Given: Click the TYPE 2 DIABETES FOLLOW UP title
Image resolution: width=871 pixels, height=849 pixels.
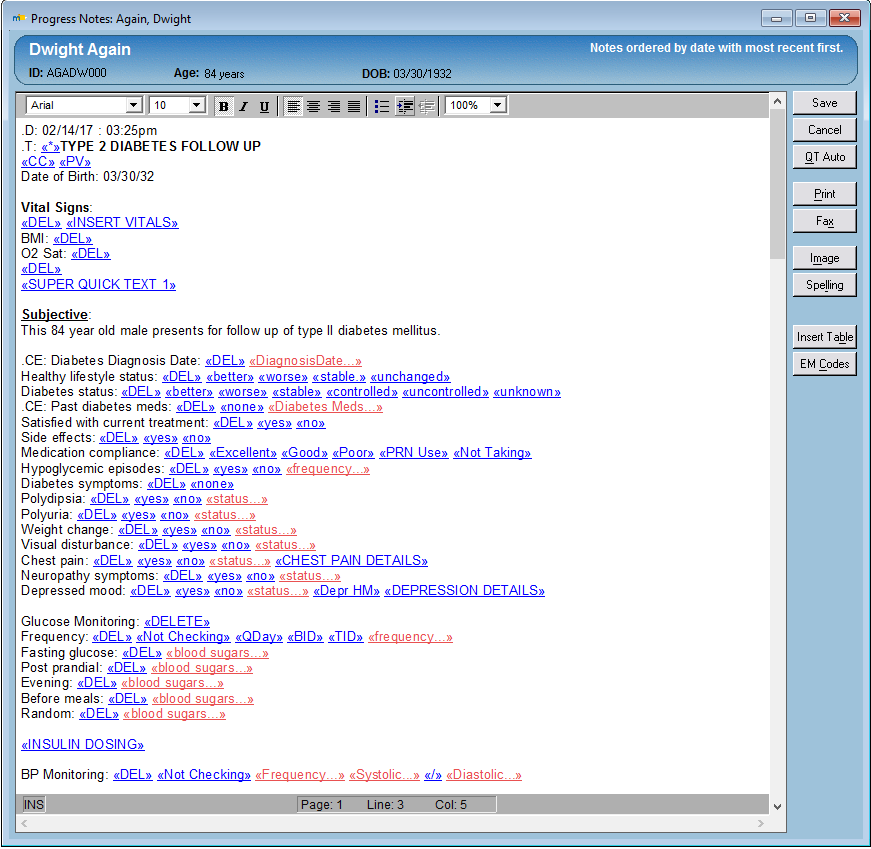Looking at the screenshot, I should pyautogui.click(x=161, y=147).
